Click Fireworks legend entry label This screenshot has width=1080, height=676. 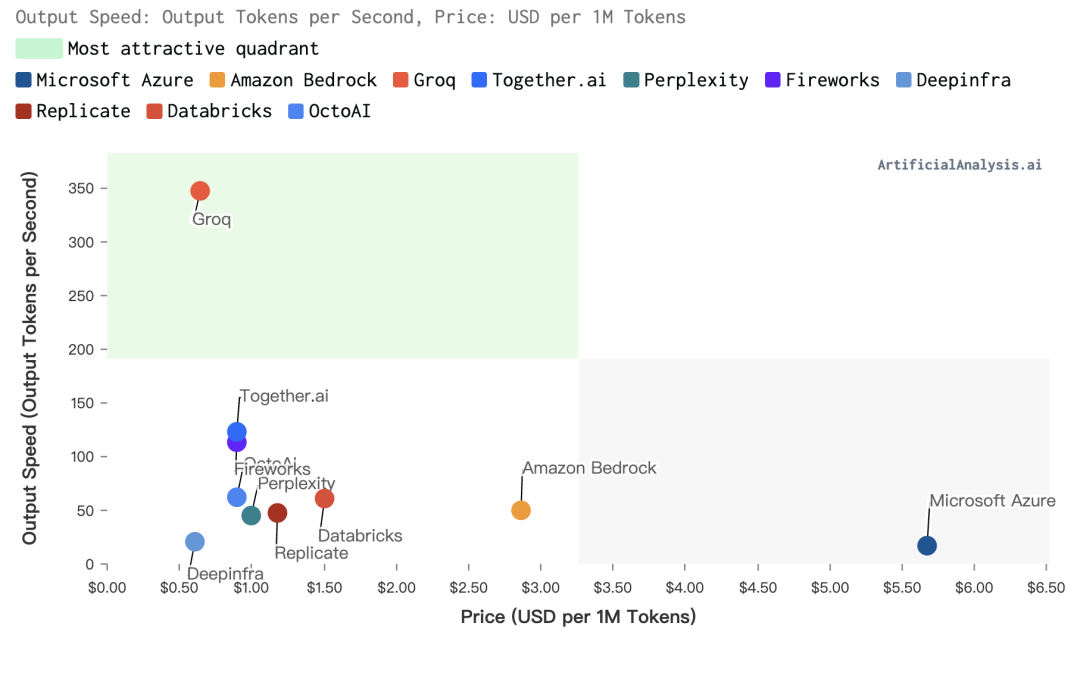[x=832, y=80]
